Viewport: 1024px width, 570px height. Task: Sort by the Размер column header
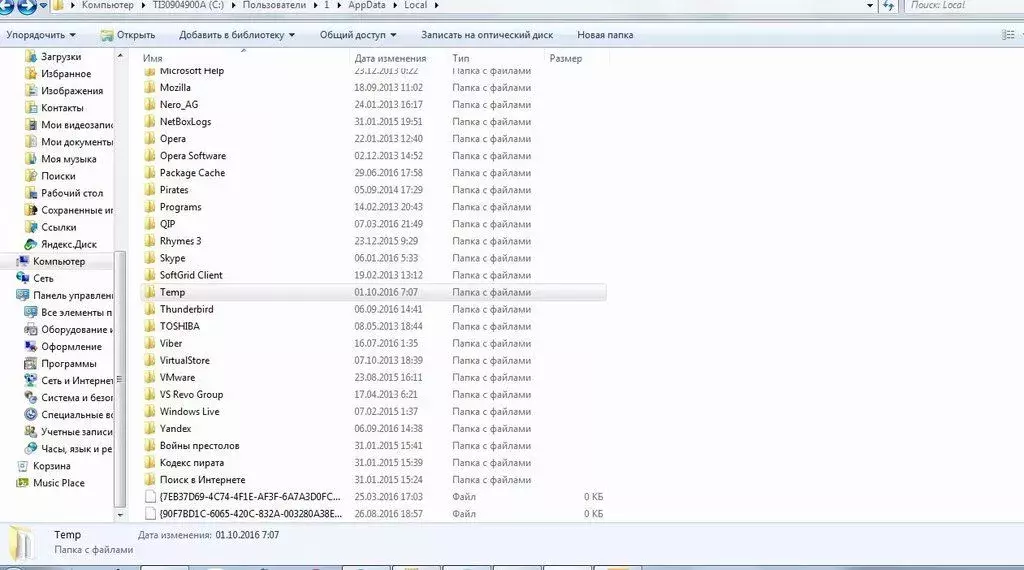pyautogui.click(x=566, y=58)
